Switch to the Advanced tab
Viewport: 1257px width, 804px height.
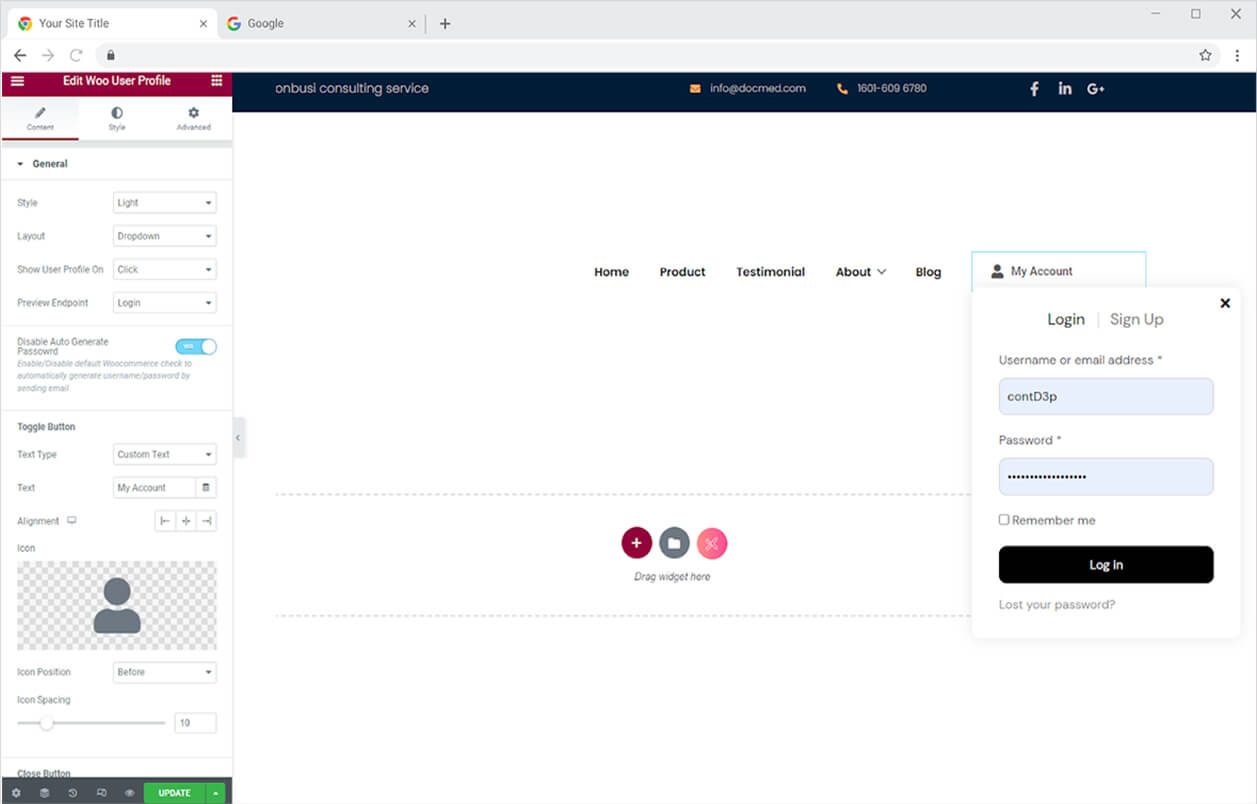click(x=194, y=119)
